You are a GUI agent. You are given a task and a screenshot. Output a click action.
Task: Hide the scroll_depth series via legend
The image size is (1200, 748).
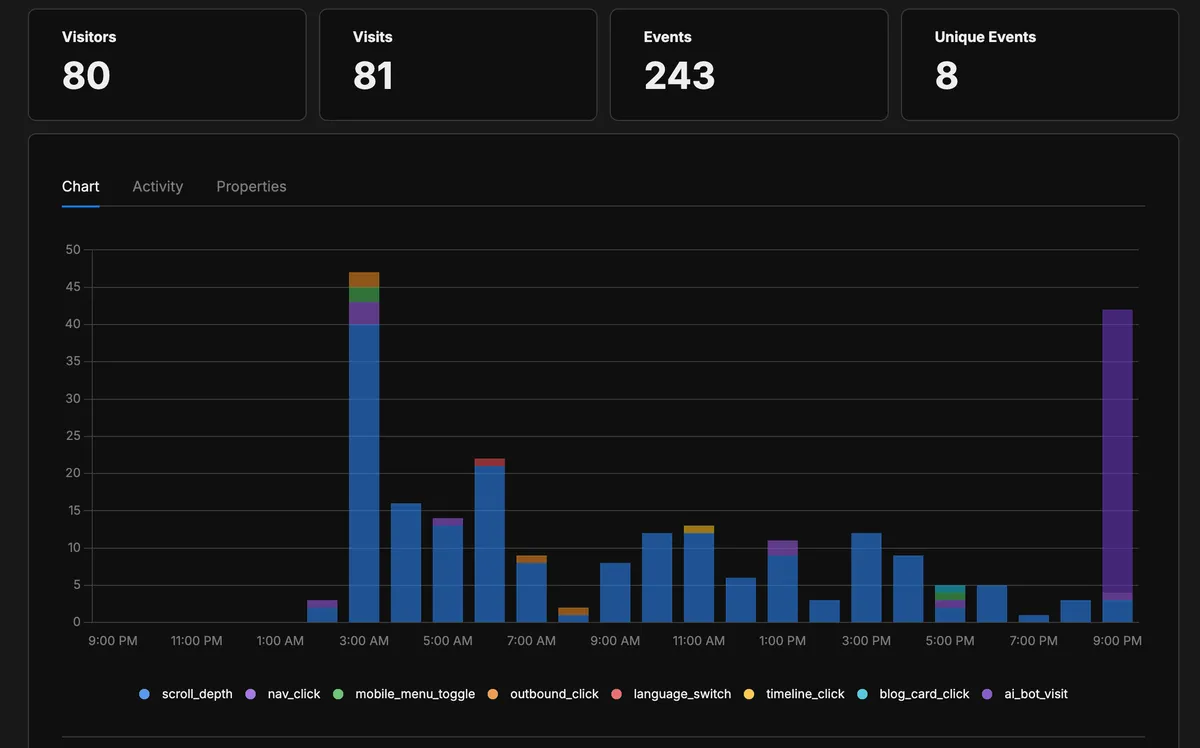pyautogui.click(x=186, y=693)
